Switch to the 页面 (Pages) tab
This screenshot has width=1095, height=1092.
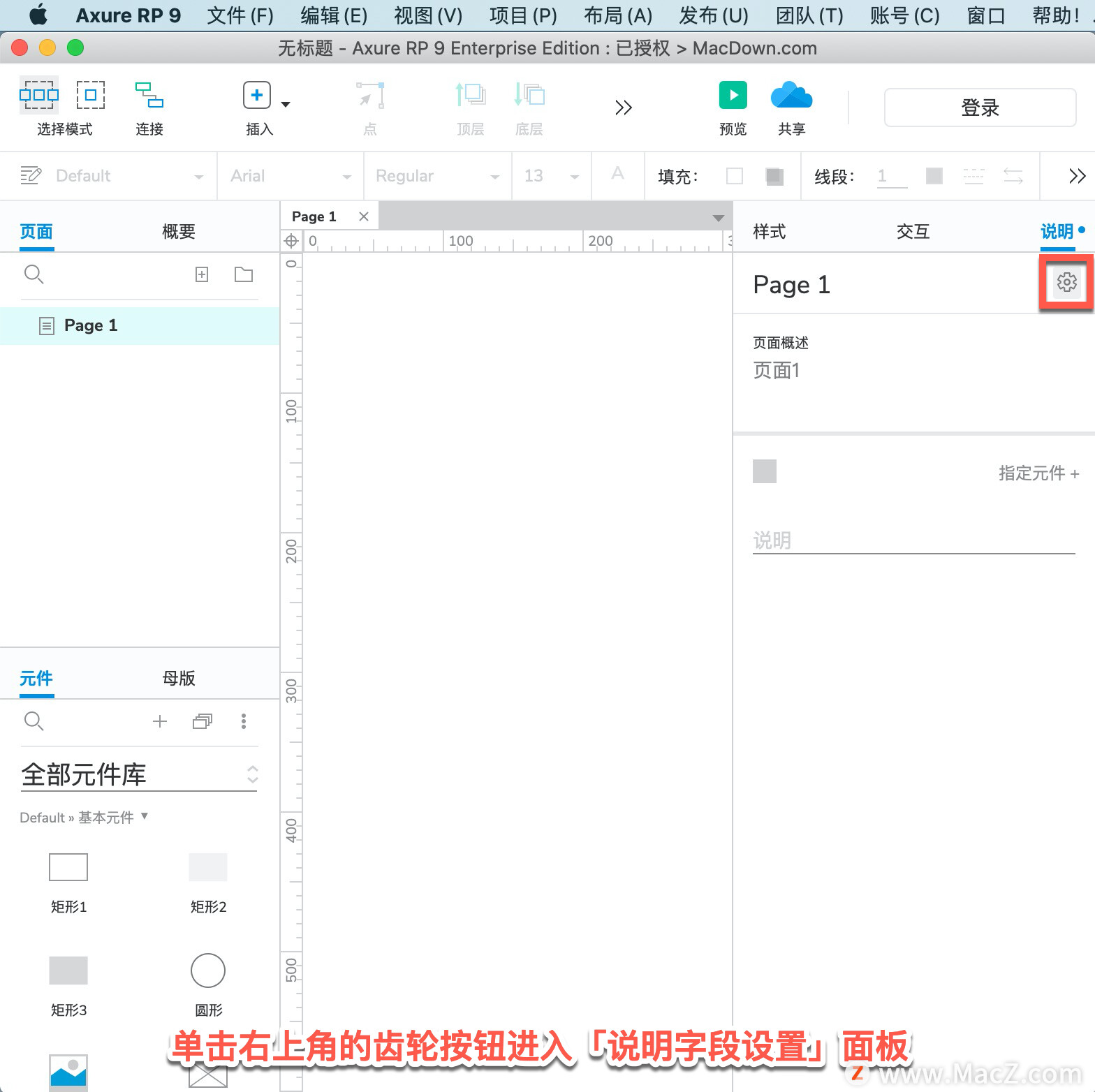36,231
